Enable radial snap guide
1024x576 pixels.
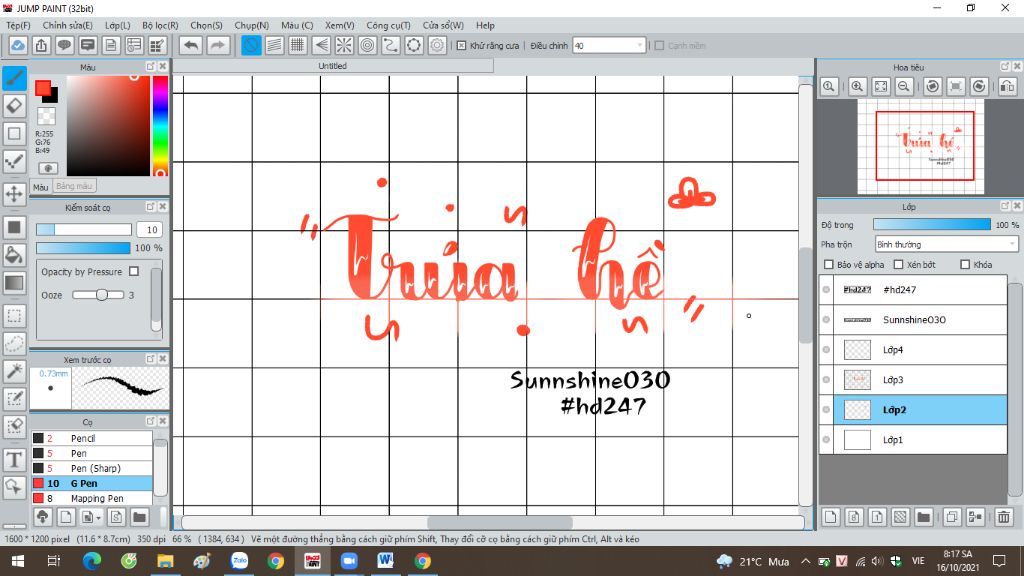[x=344, y=45]
